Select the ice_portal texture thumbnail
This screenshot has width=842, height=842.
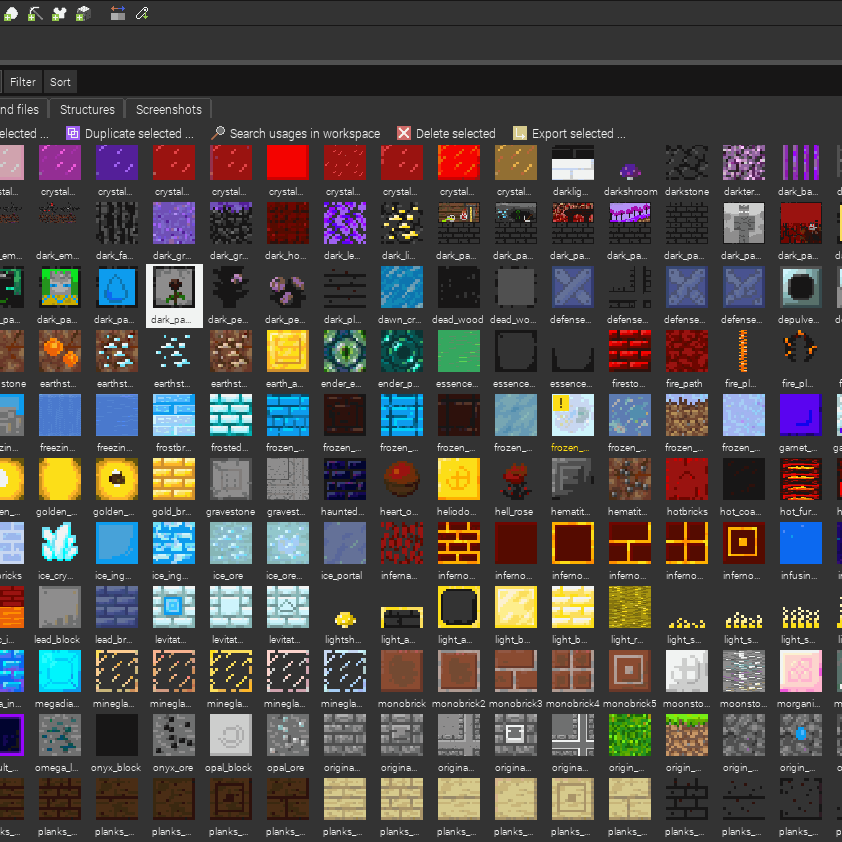(x=344, y=550)
